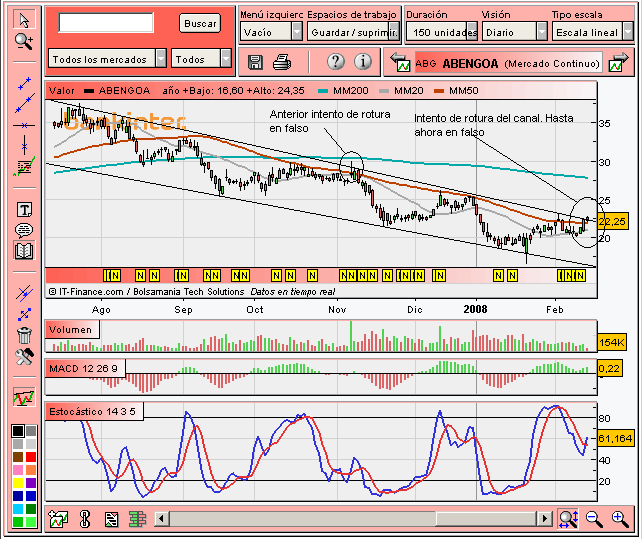The width and height of the screenshot is (642, 539).
Task: Select the pointer arrow tool
Action: (24, 20)
